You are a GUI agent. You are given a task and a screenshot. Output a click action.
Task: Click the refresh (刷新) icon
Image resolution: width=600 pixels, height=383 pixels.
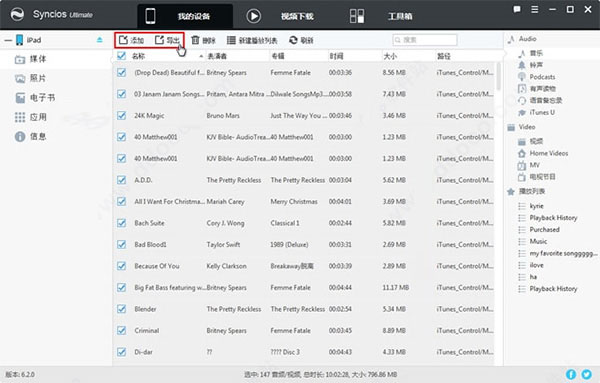293,40
